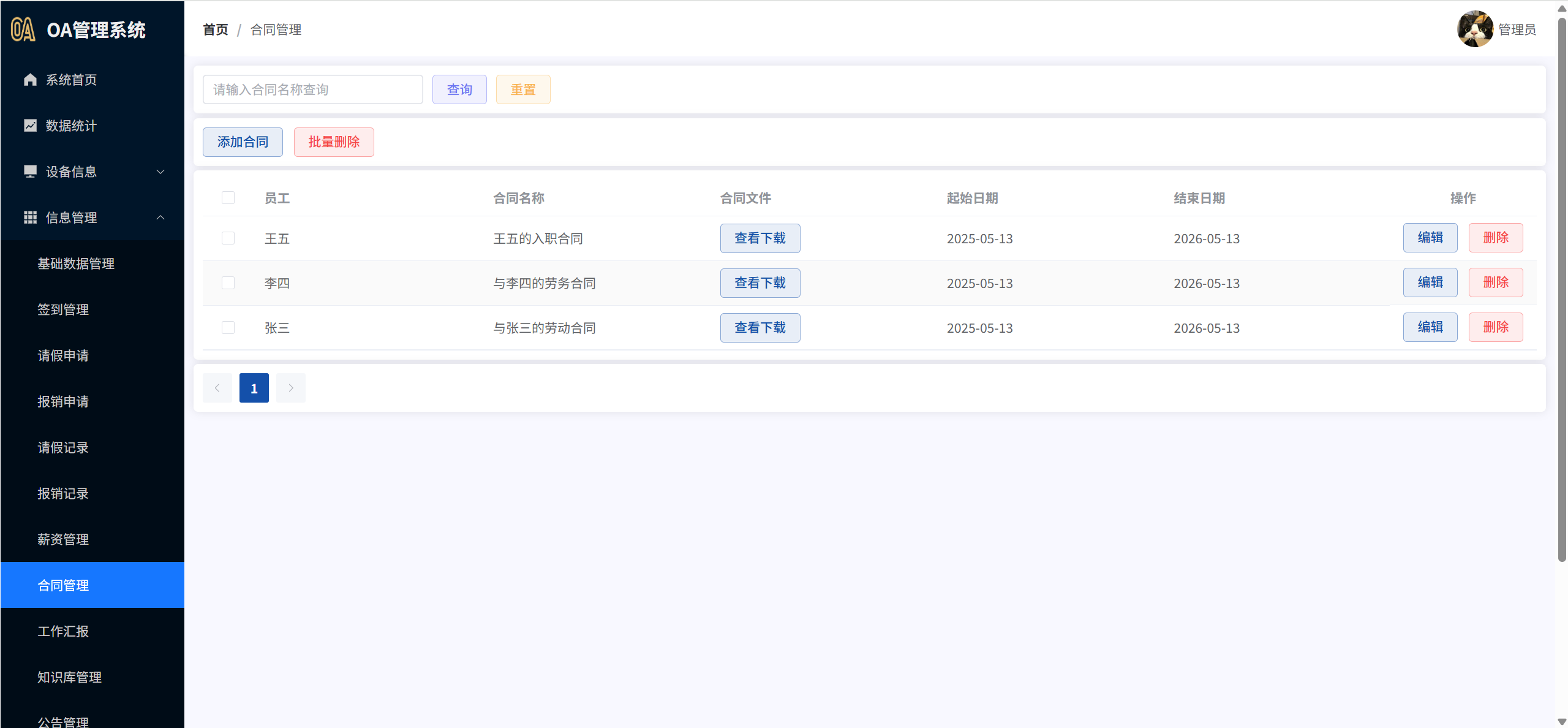
Task: Check the row for 张三
Action: point(228,328)
